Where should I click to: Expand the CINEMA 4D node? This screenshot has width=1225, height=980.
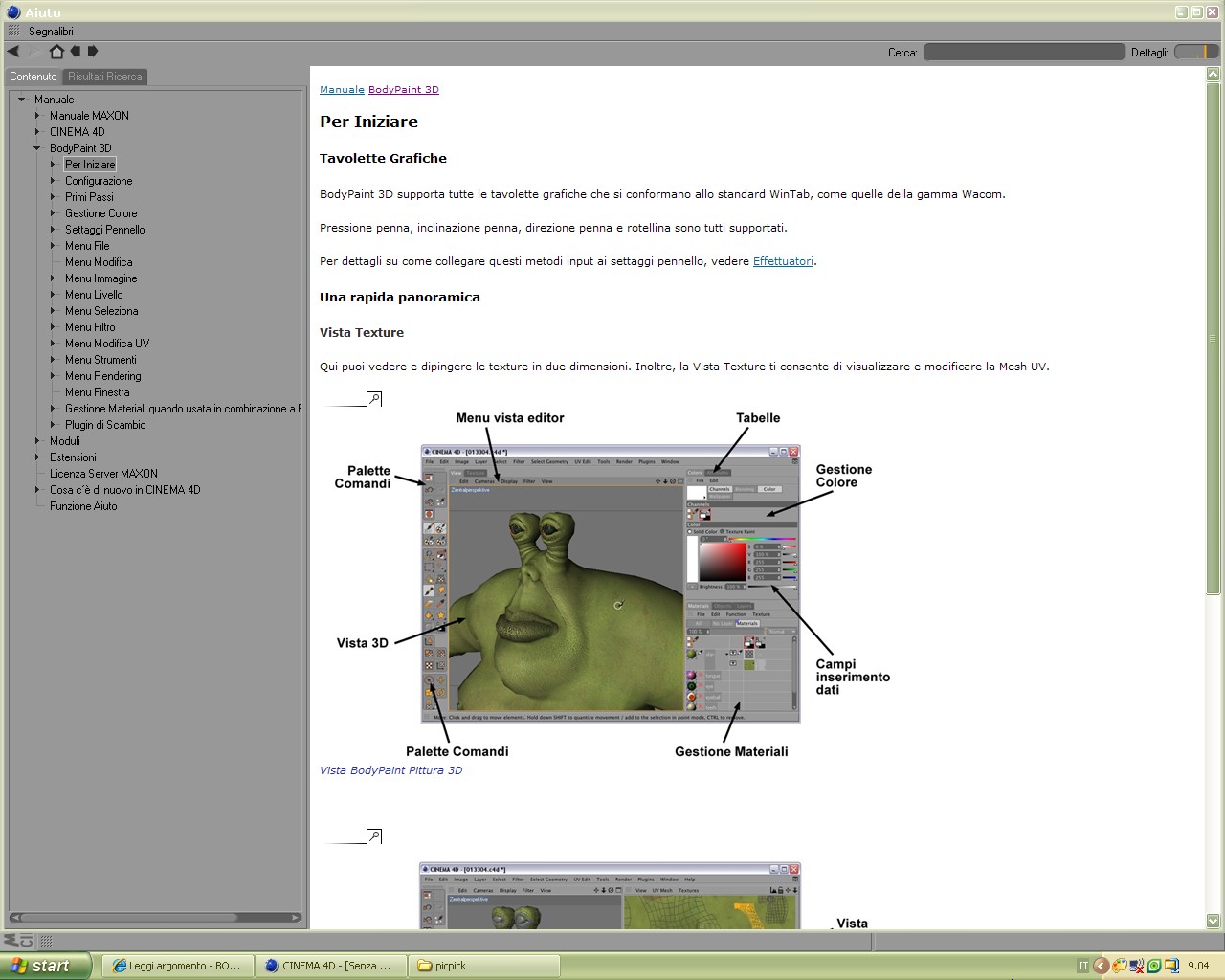[x=37, y=132]
